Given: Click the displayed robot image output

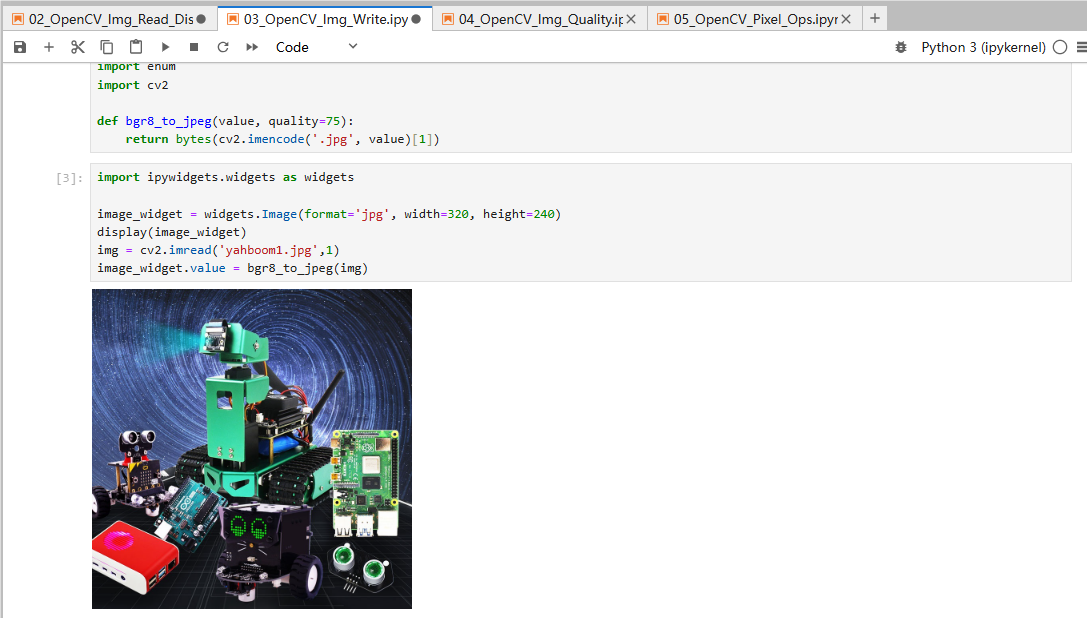Looking at the screenshot, I should point(252,449).
